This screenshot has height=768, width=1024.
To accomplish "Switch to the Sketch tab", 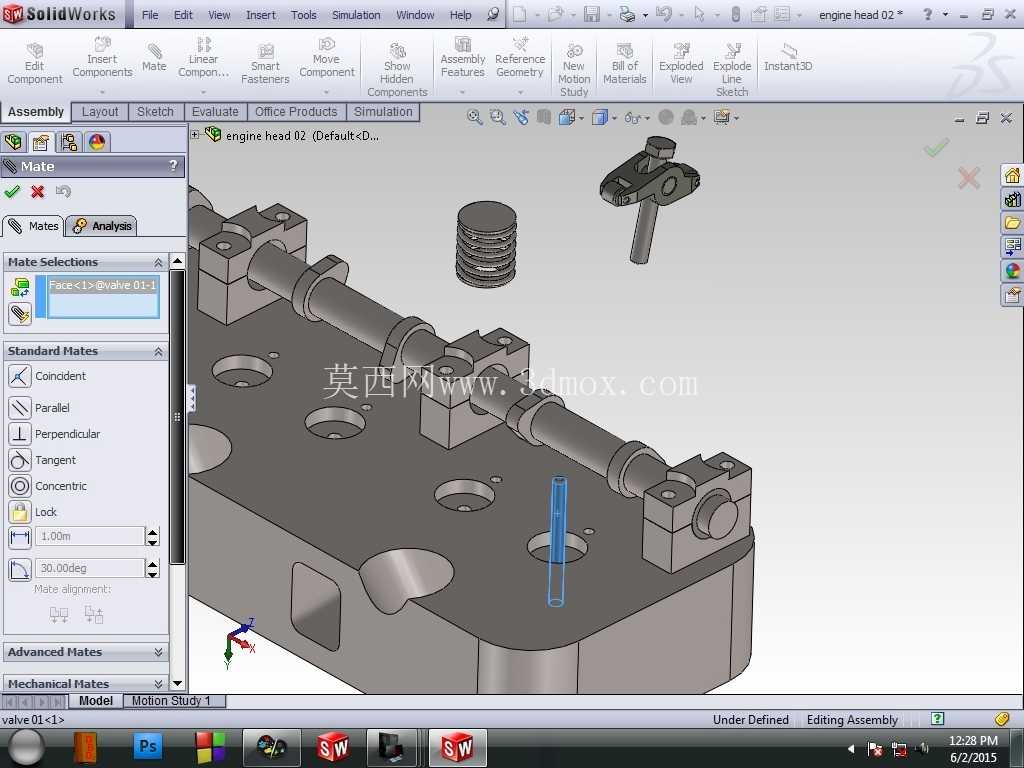I will click(155, 112).
